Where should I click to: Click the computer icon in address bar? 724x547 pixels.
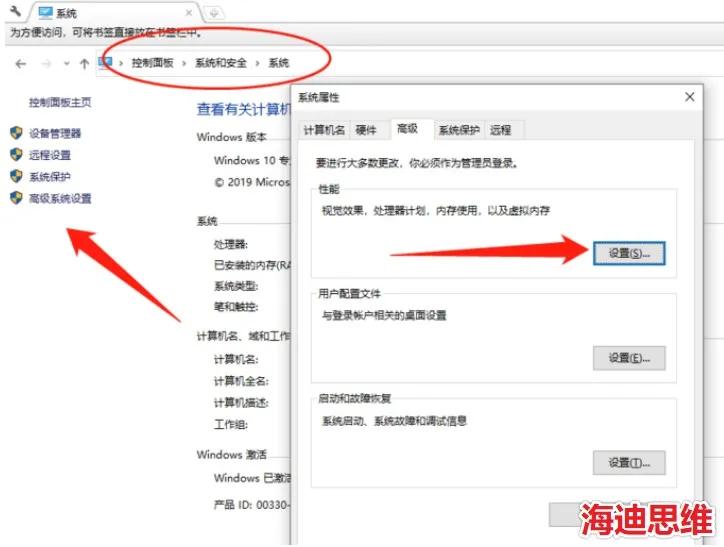pos(105,62)
